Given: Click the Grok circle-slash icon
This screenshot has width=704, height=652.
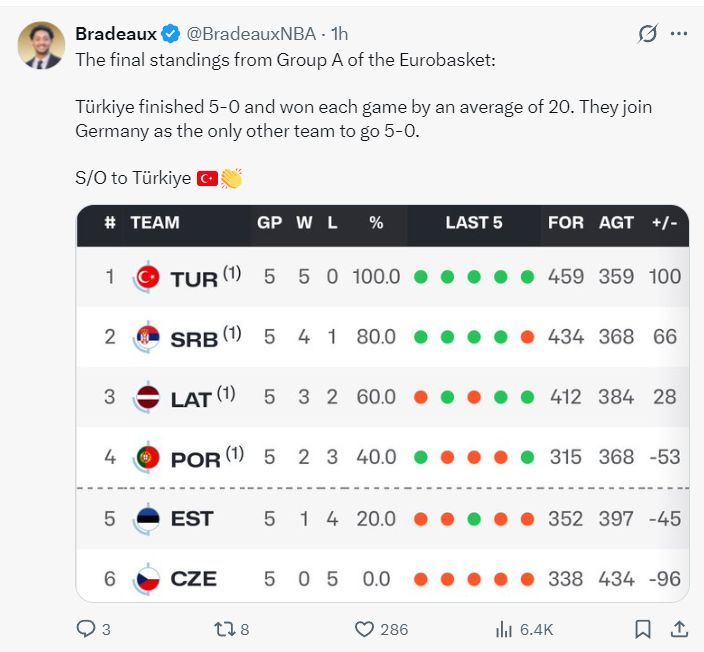Looking at the screenshot, I should 648,34.
